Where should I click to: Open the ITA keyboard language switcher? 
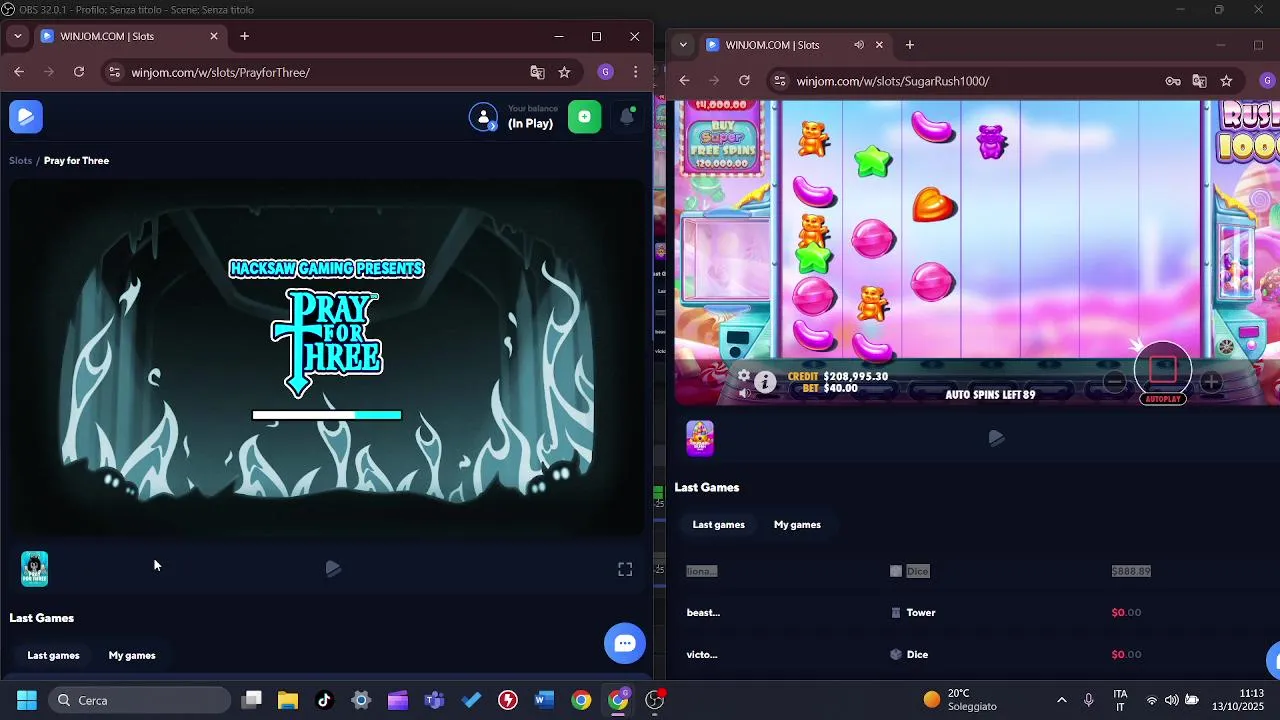click(x=1120, y=700)
